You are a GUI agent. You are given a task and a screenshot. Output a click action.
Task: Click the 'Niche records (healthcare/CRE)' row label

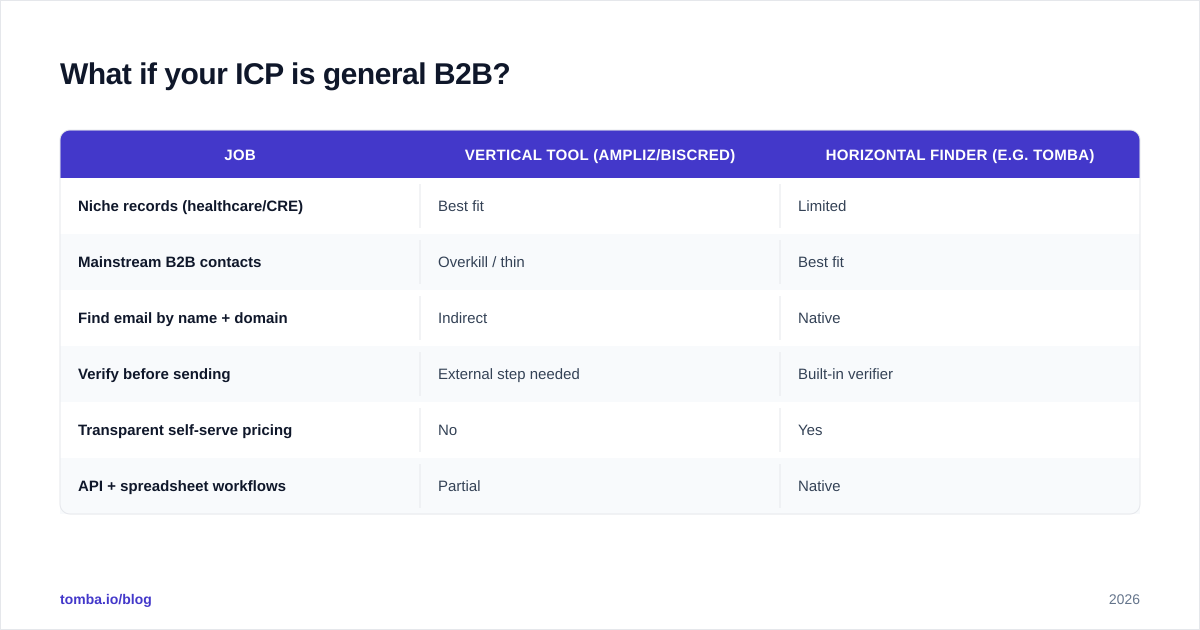click(190, 206)
